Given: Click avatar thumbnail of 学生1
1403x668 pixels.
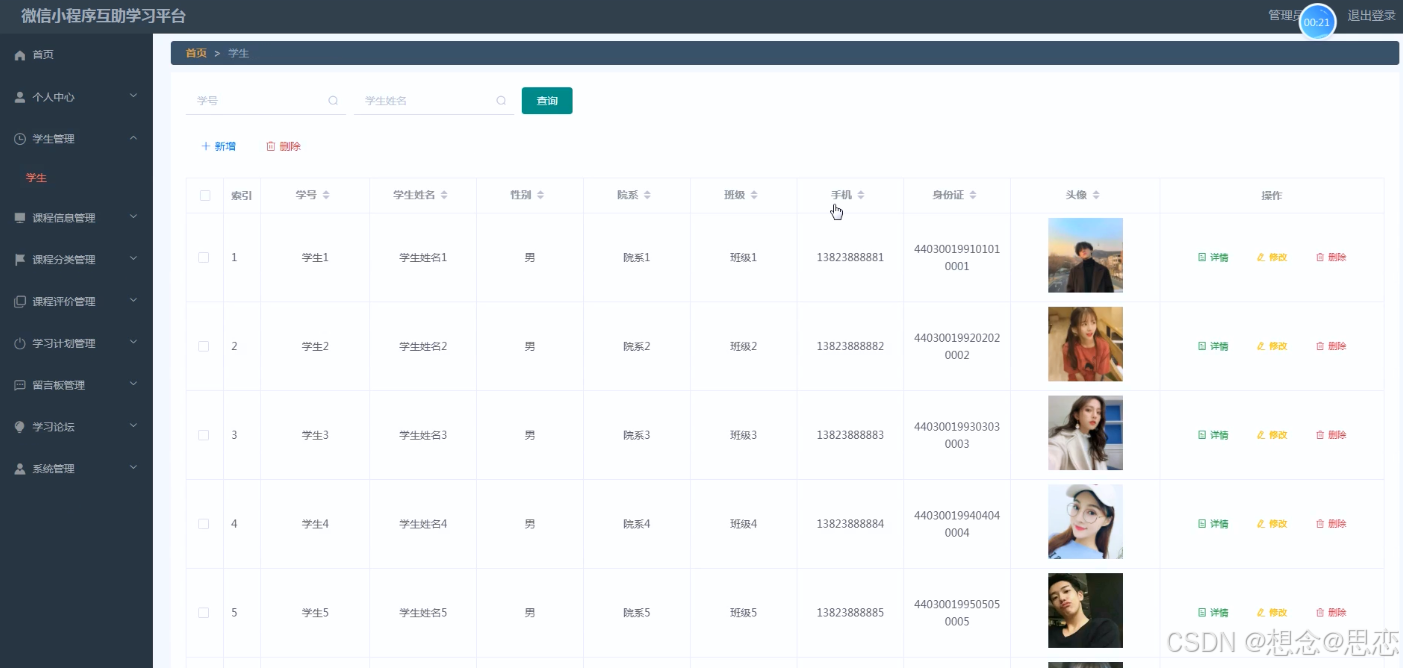Looking at the screenshot, I should (1085, 255).
